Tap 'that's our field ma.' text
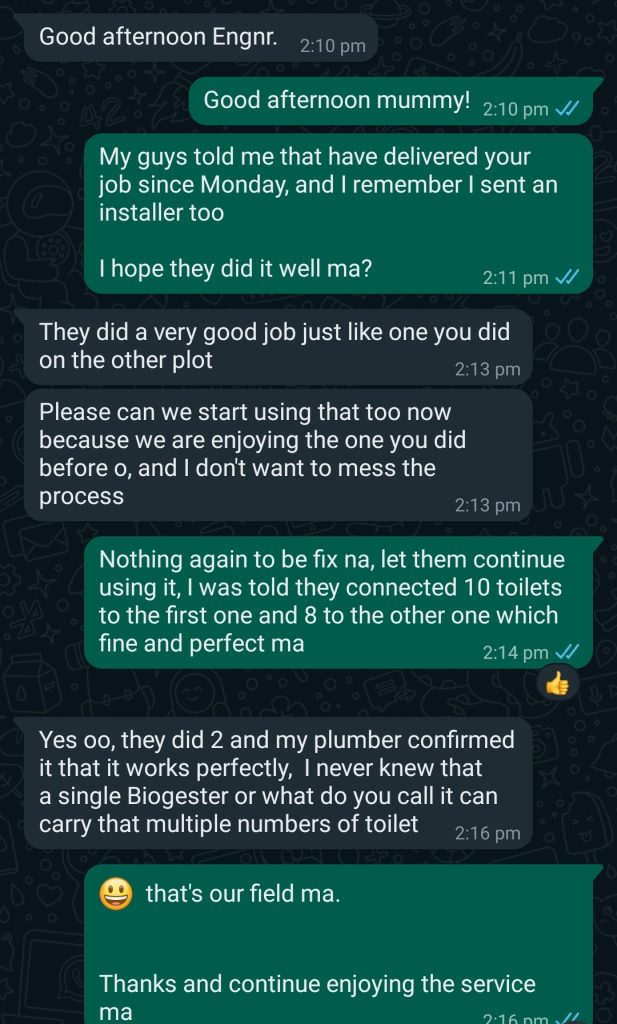 pos(243,893)
